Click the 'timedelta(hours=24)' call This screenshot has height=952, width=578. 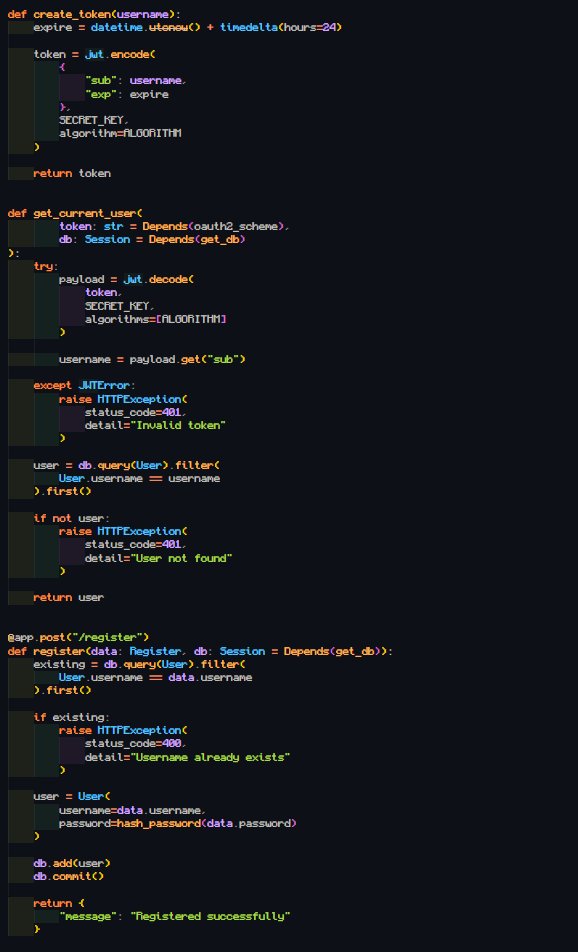(280, 27)
